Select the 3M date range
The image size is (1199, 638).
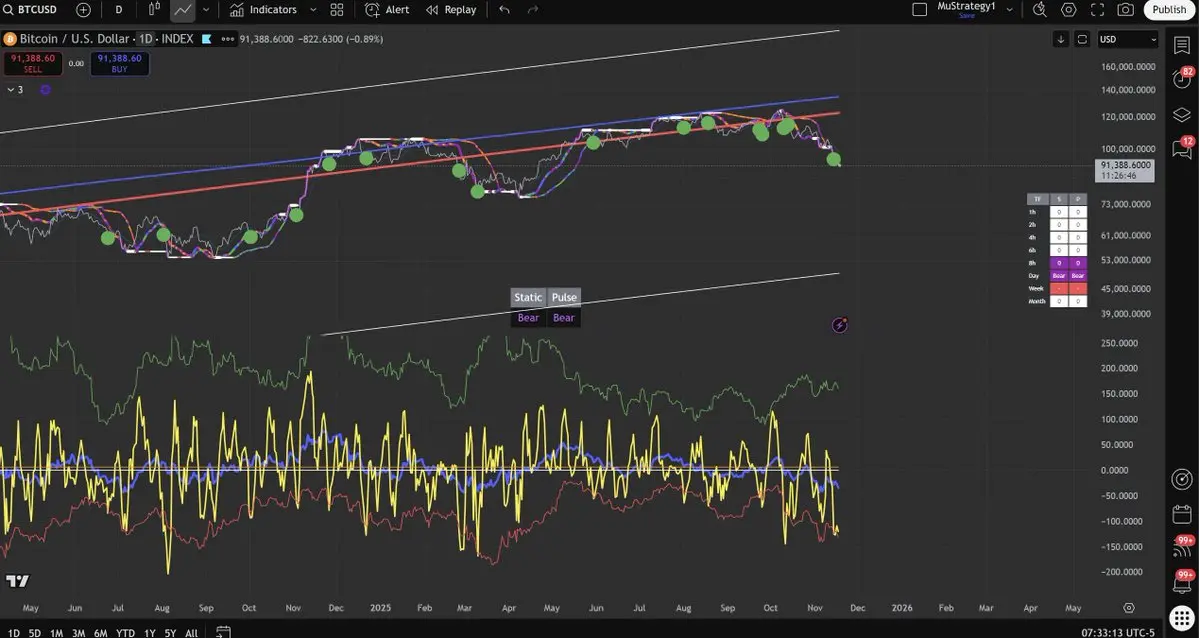click(78, 633)
